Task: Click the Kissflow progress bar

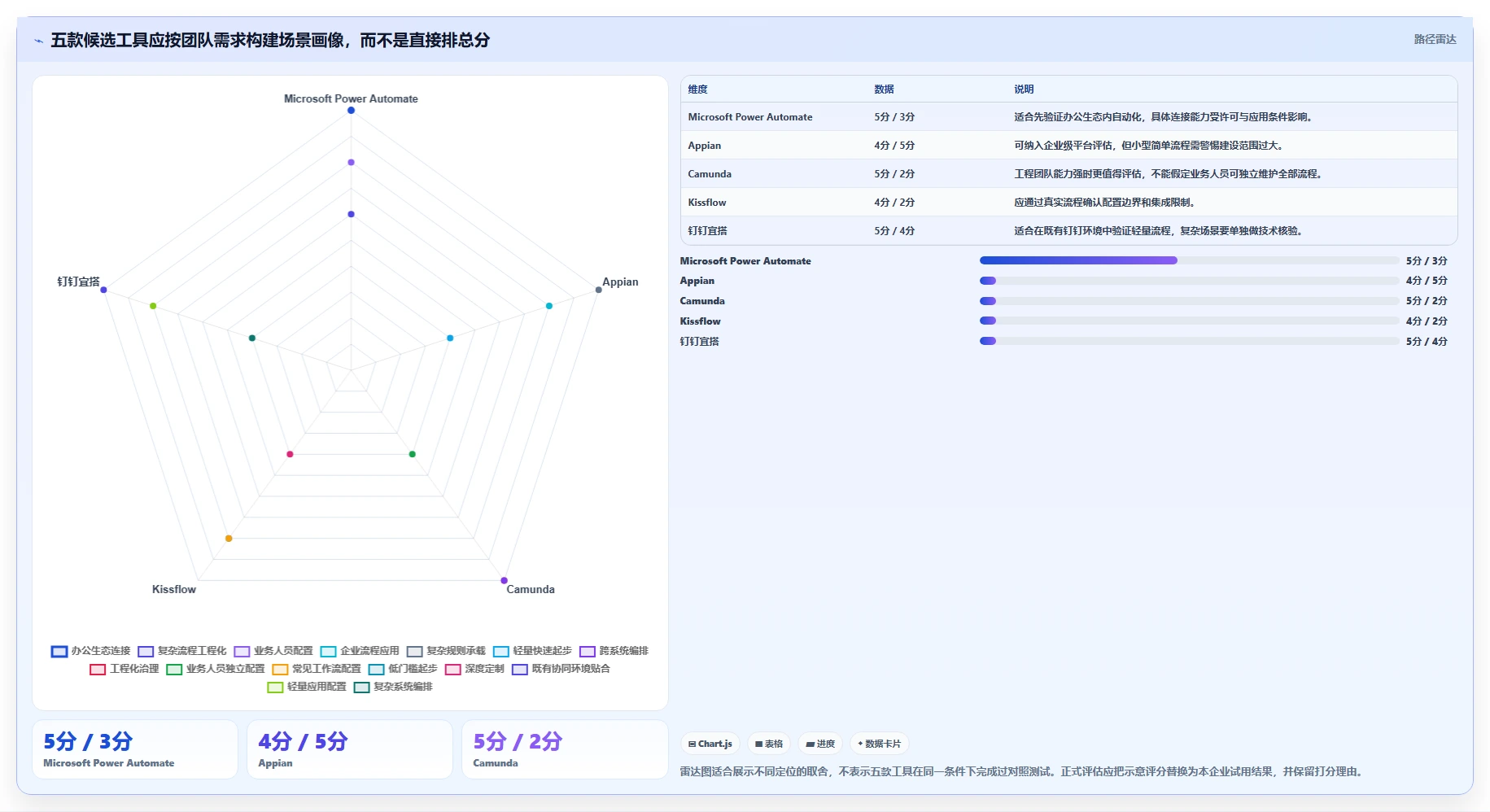Action: pos(1189,321)
